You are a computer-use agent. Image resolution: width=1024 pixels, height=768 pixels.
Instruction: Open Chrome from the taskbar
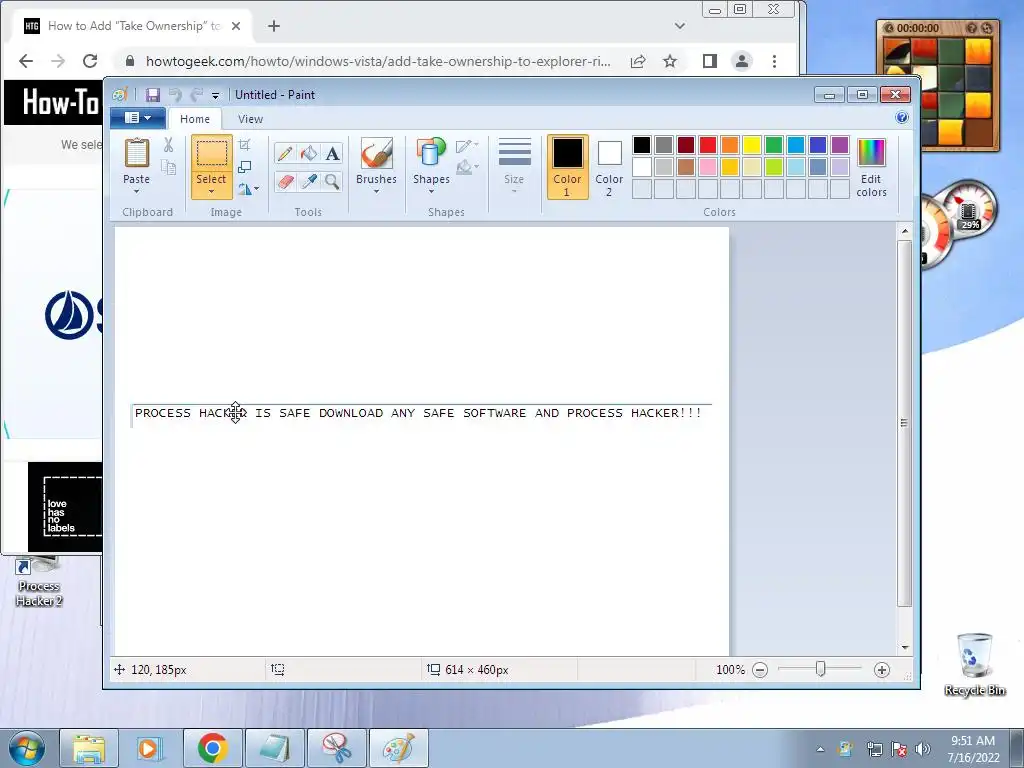click(x=213, y=748)
